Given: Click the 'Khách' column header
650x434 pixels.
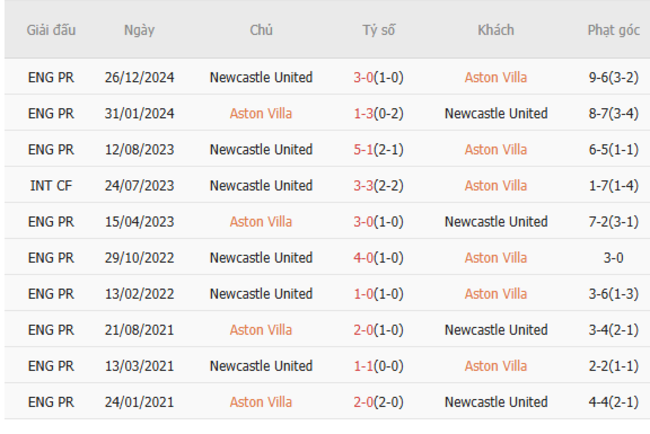Looking at the screenshot, I should click(495, 30).
